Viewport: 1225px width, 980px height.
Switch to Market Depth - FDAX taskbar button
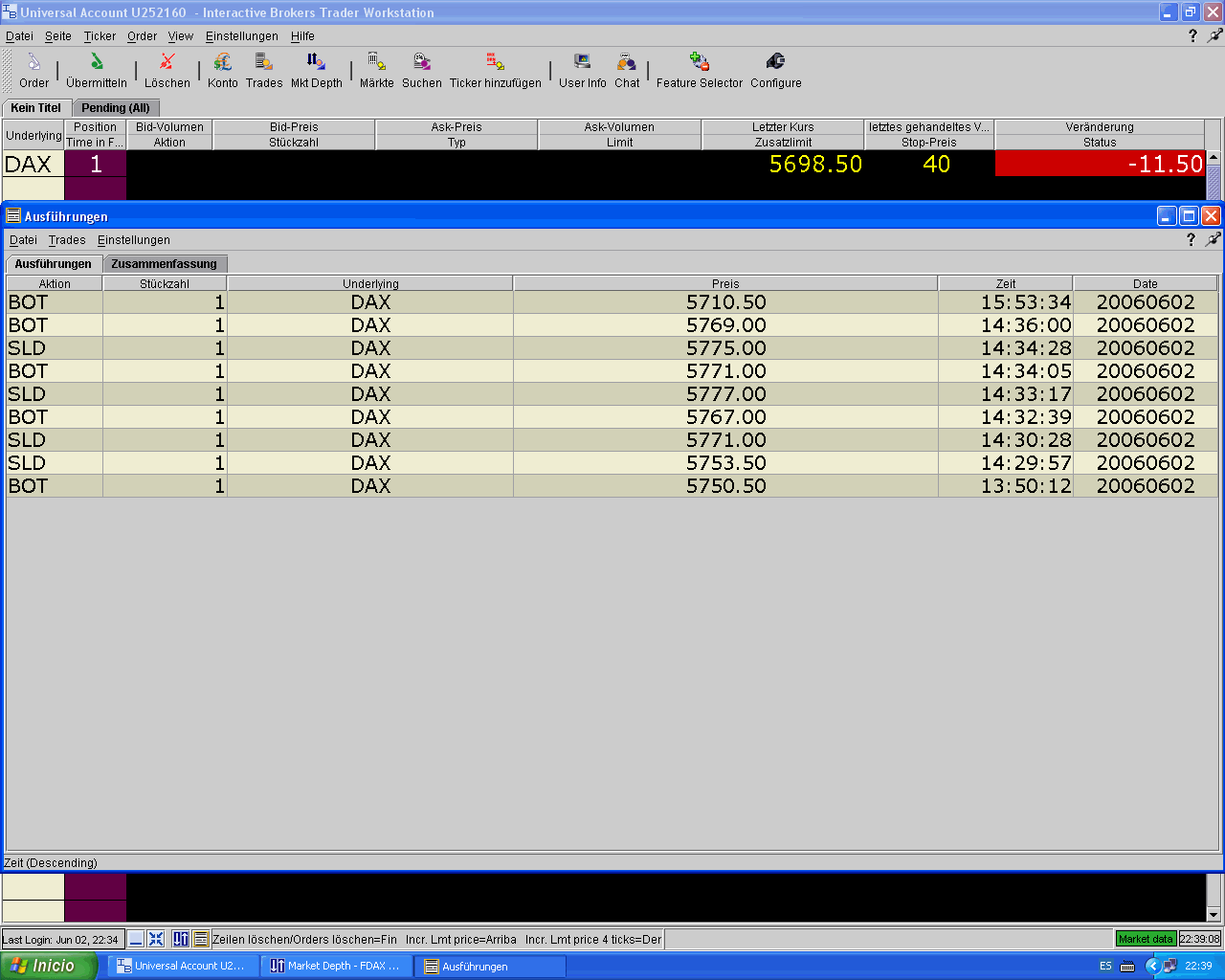336,966
